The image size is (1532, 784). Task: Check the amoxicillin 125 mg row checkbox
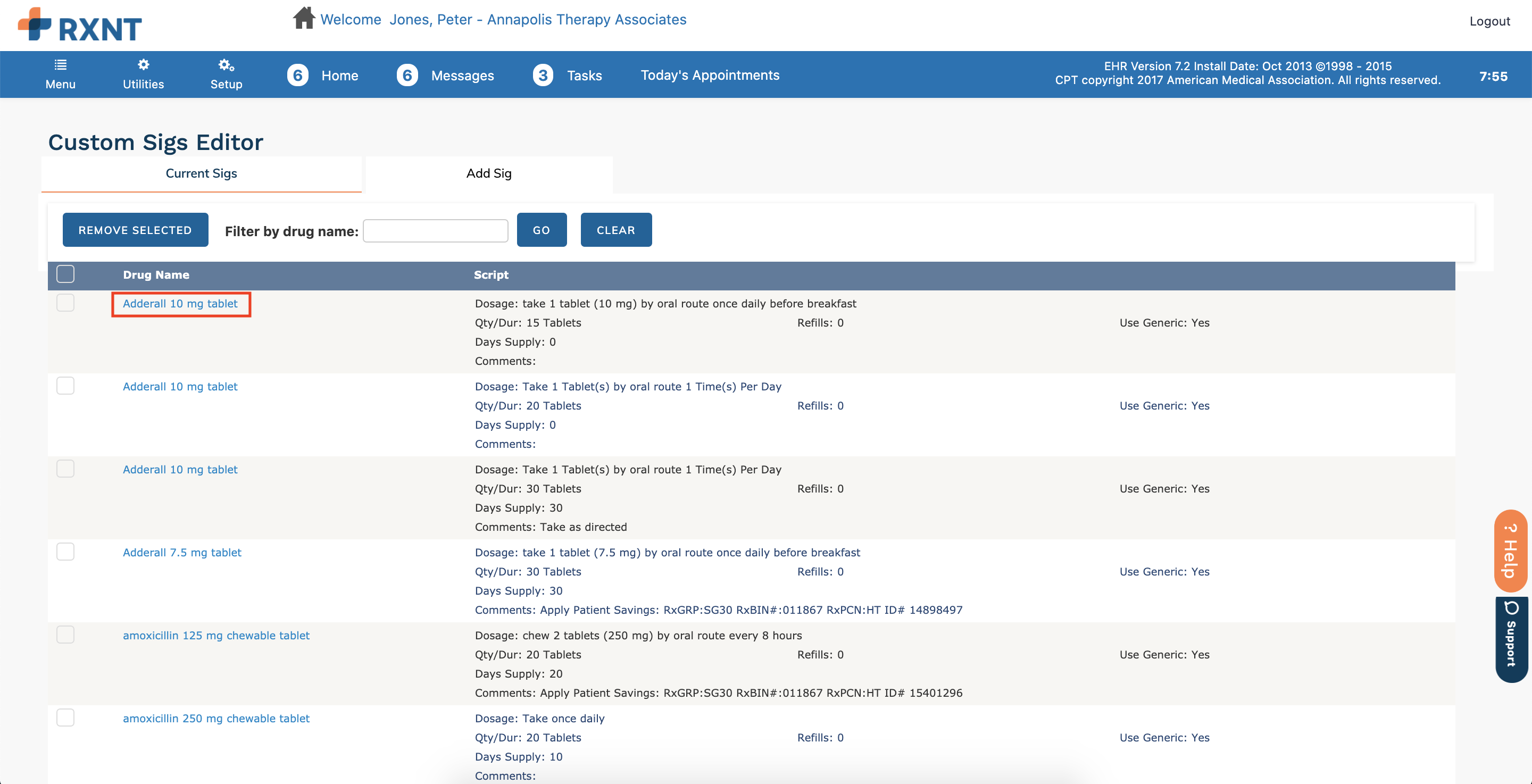click(65, 635)
